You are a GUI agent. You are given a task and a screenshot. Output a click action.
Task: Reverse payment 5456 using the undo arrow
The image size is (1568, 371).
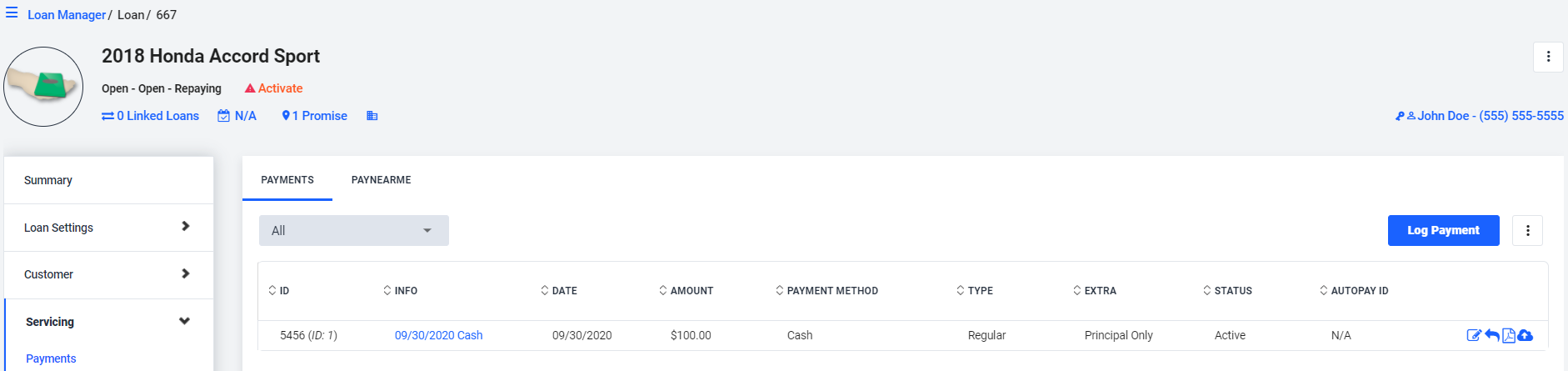pyautogui.click(x=1492, y=335)
